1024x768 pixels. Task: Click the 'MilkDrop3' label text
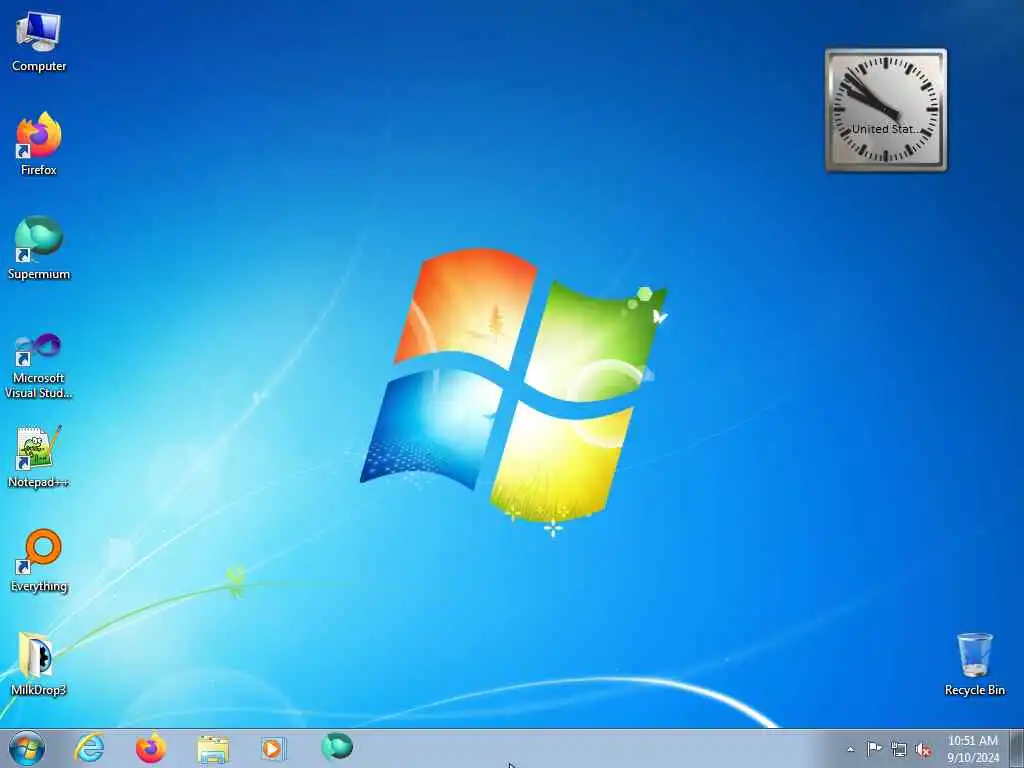(x=39, y=690)
